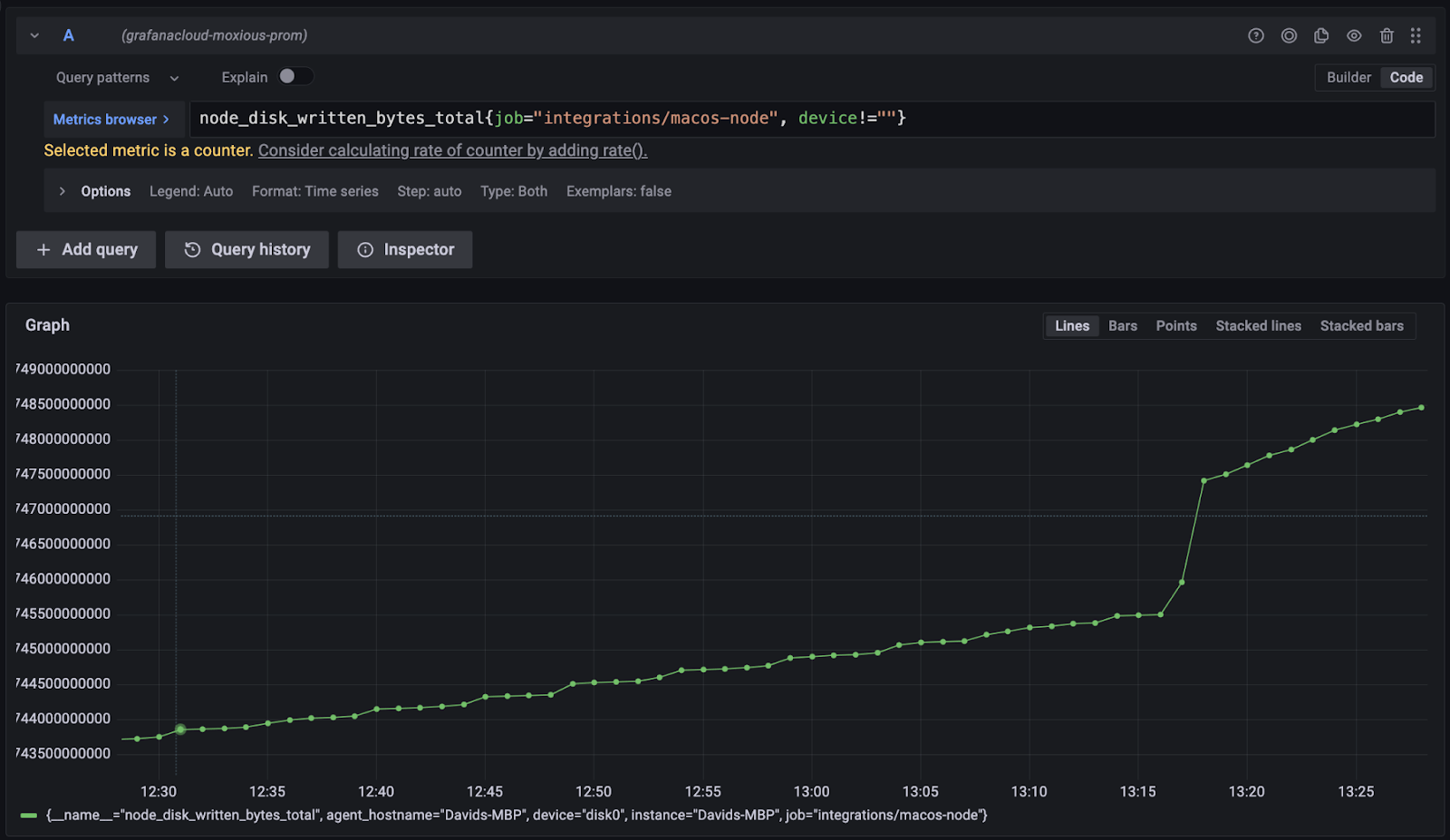Collapse query A using its chevron
Viewport: 1450px width, 840px height.
point(34,35)
